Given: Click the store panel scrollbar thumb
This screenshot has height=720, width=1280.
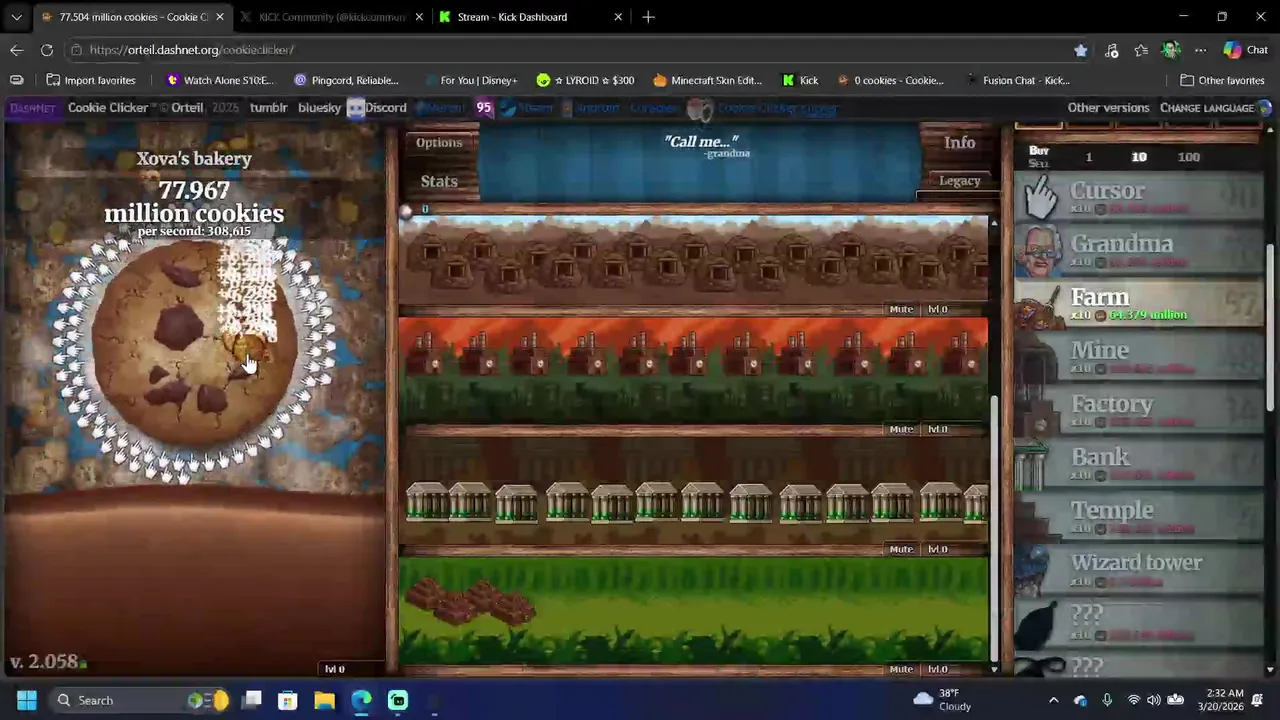Looking at the screenshot, I should [x=1270, y=328].
